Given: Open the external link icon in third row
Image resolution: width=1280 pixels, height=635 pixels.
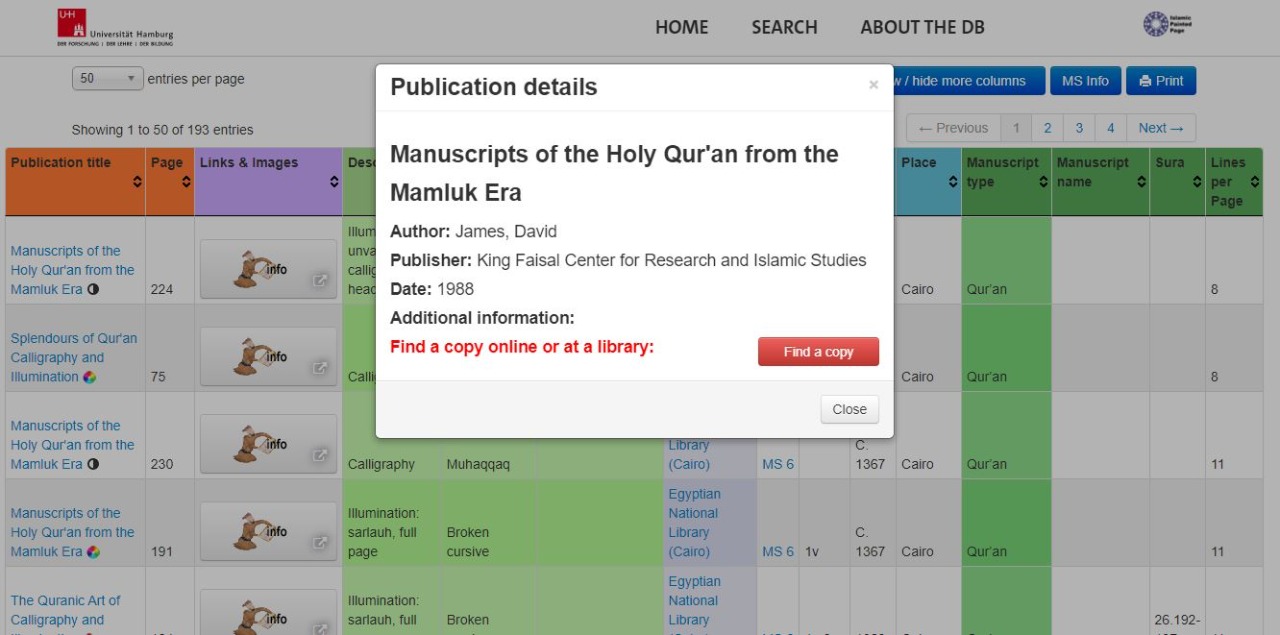Looking at the screenshot, I should click(x=321, y=455).
